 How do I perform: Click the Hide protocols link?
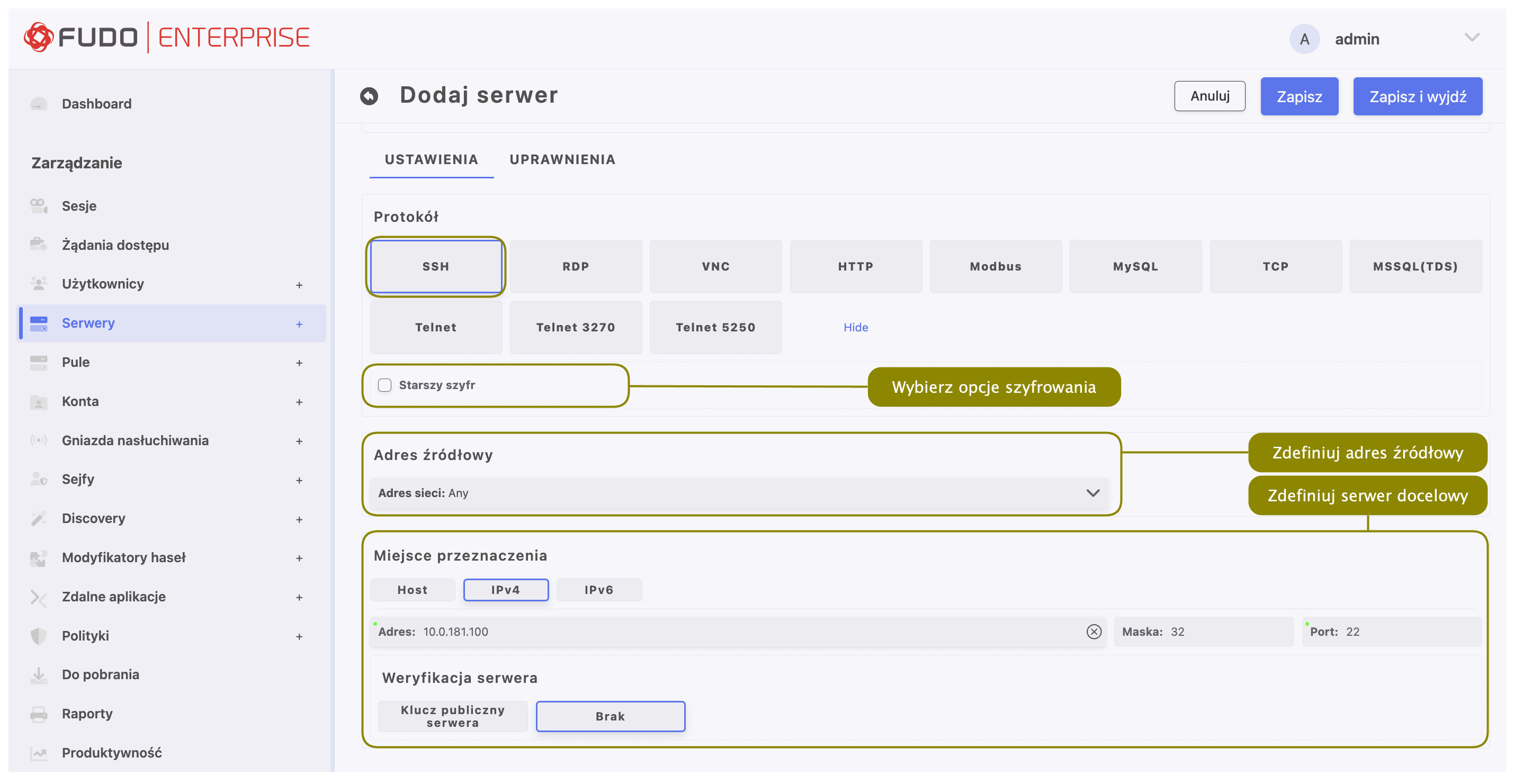click(855, 327)
